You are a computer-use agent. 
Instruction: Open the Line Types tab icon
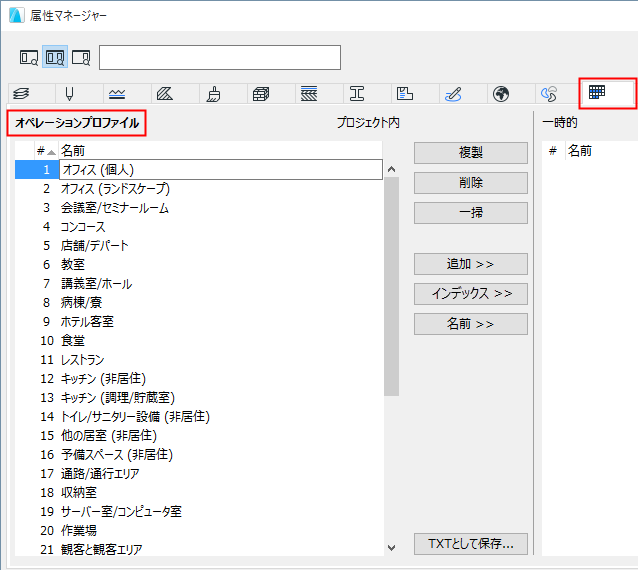tap(117, 94)
